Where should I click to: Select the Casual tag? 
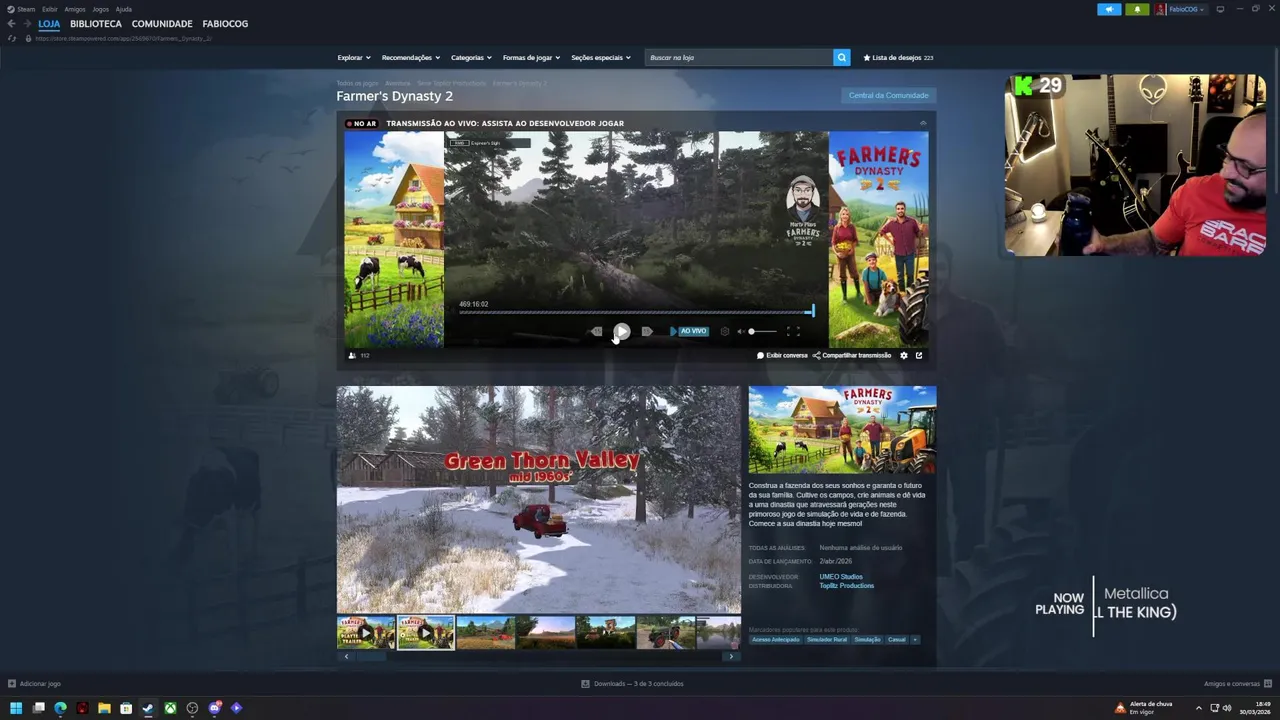pos(896,640)
